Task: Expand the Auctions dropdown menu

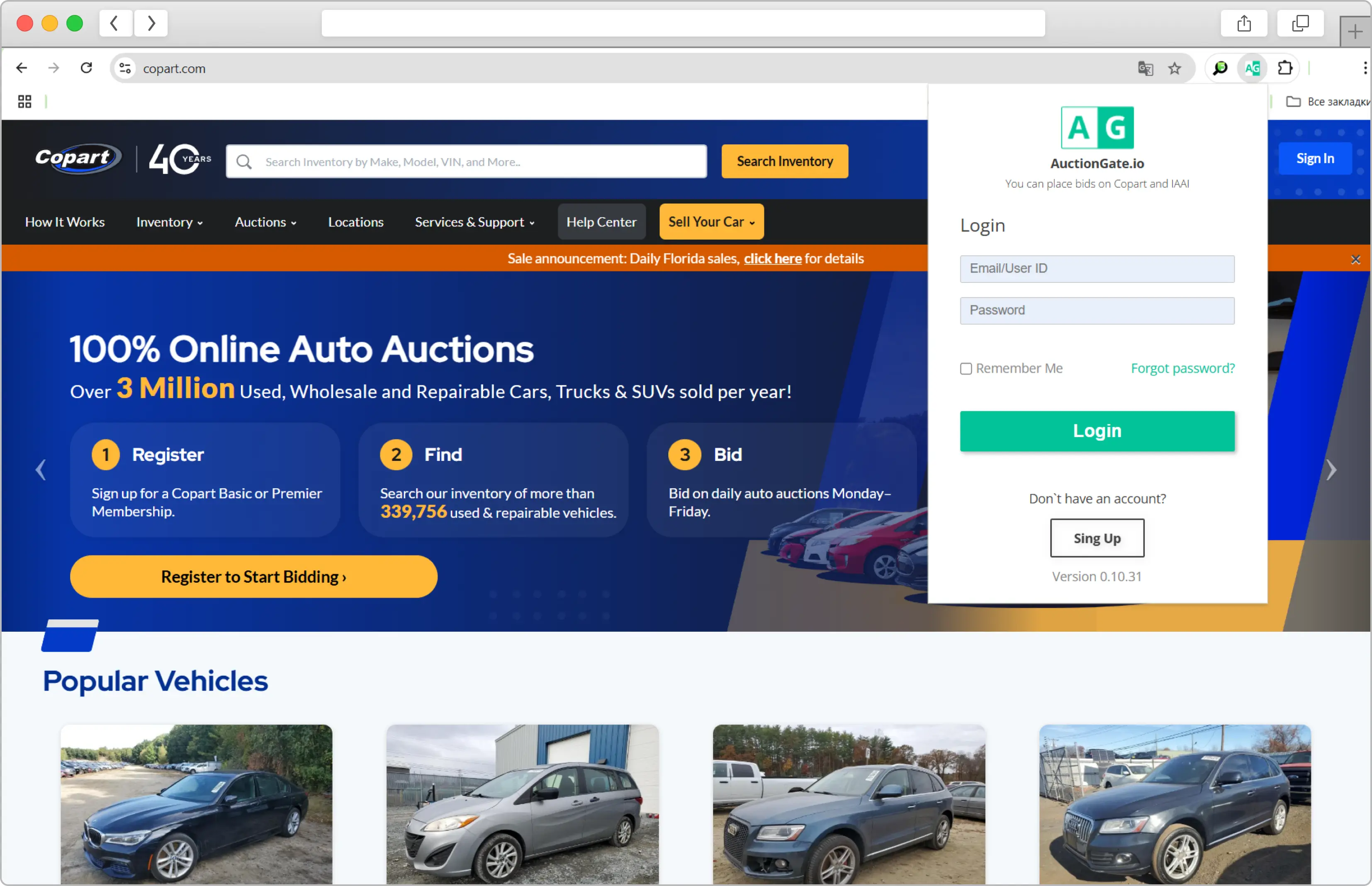Action: tap(264, 222)
